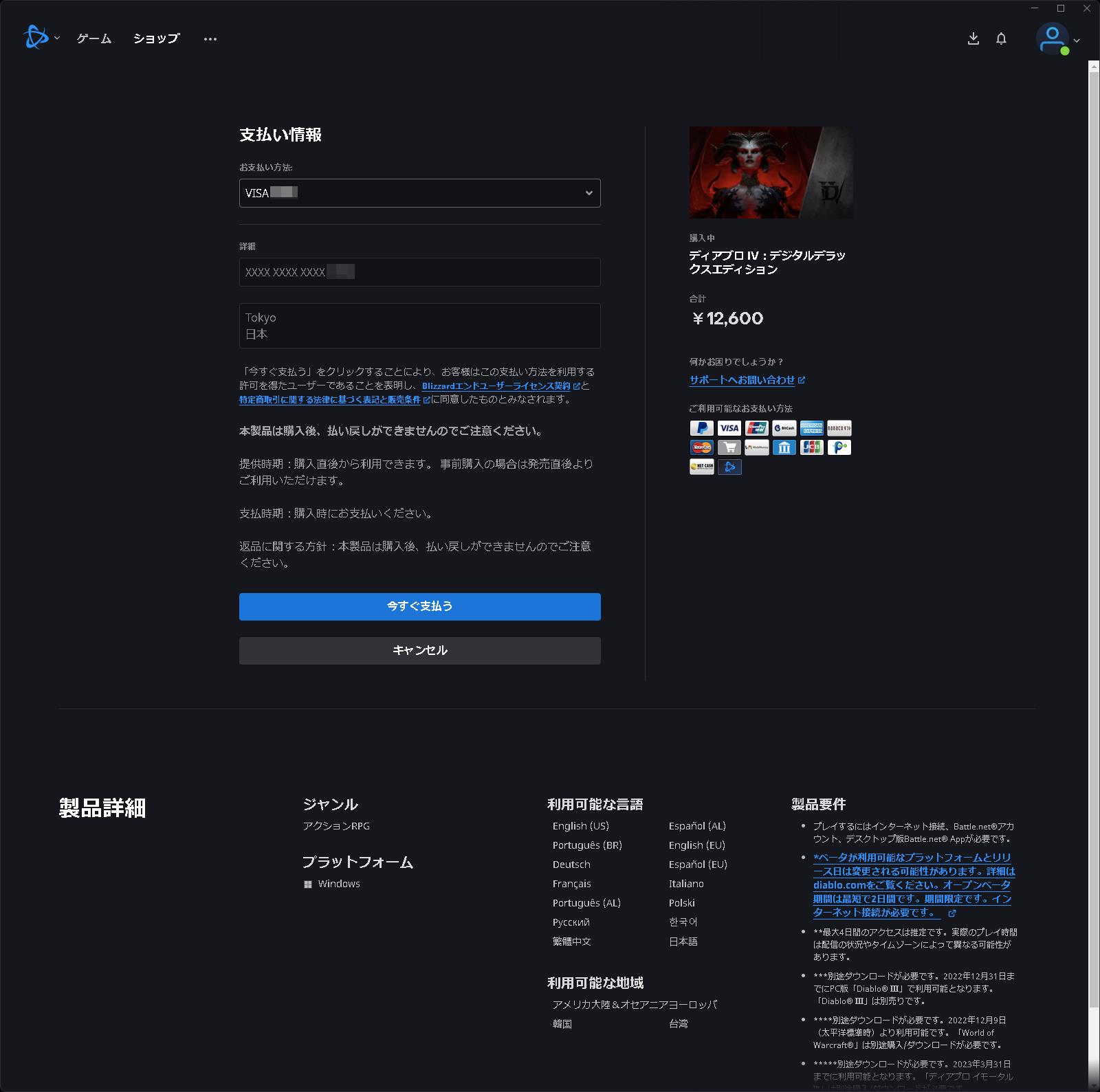1100x1092 pixels.
Task: Click the アクションRPG genre text
Action: (x=336, y=826)
